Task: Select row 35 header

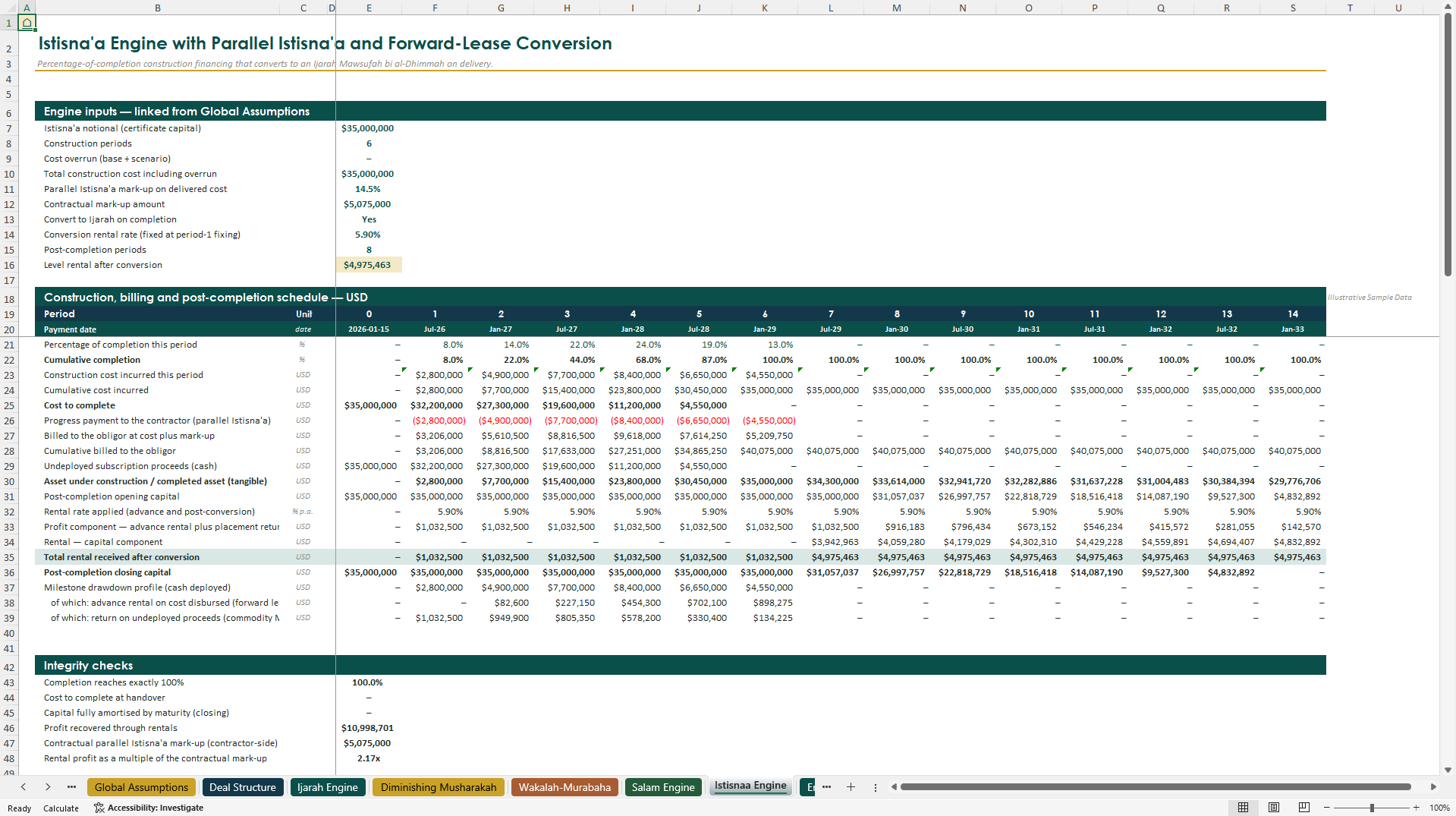Action: pyautogui.click(x=9, y=557)
